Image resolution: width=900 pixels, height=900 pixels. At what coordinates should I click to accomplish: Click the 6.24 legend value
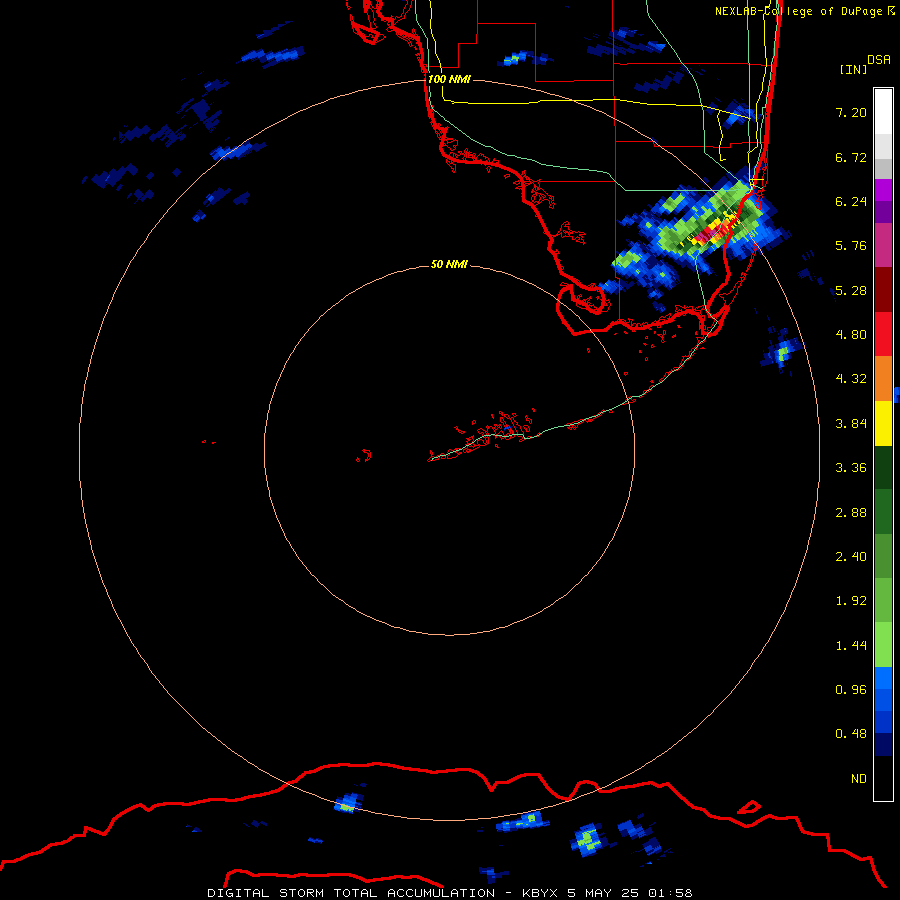pyautogui.click(x=851, y=201)
